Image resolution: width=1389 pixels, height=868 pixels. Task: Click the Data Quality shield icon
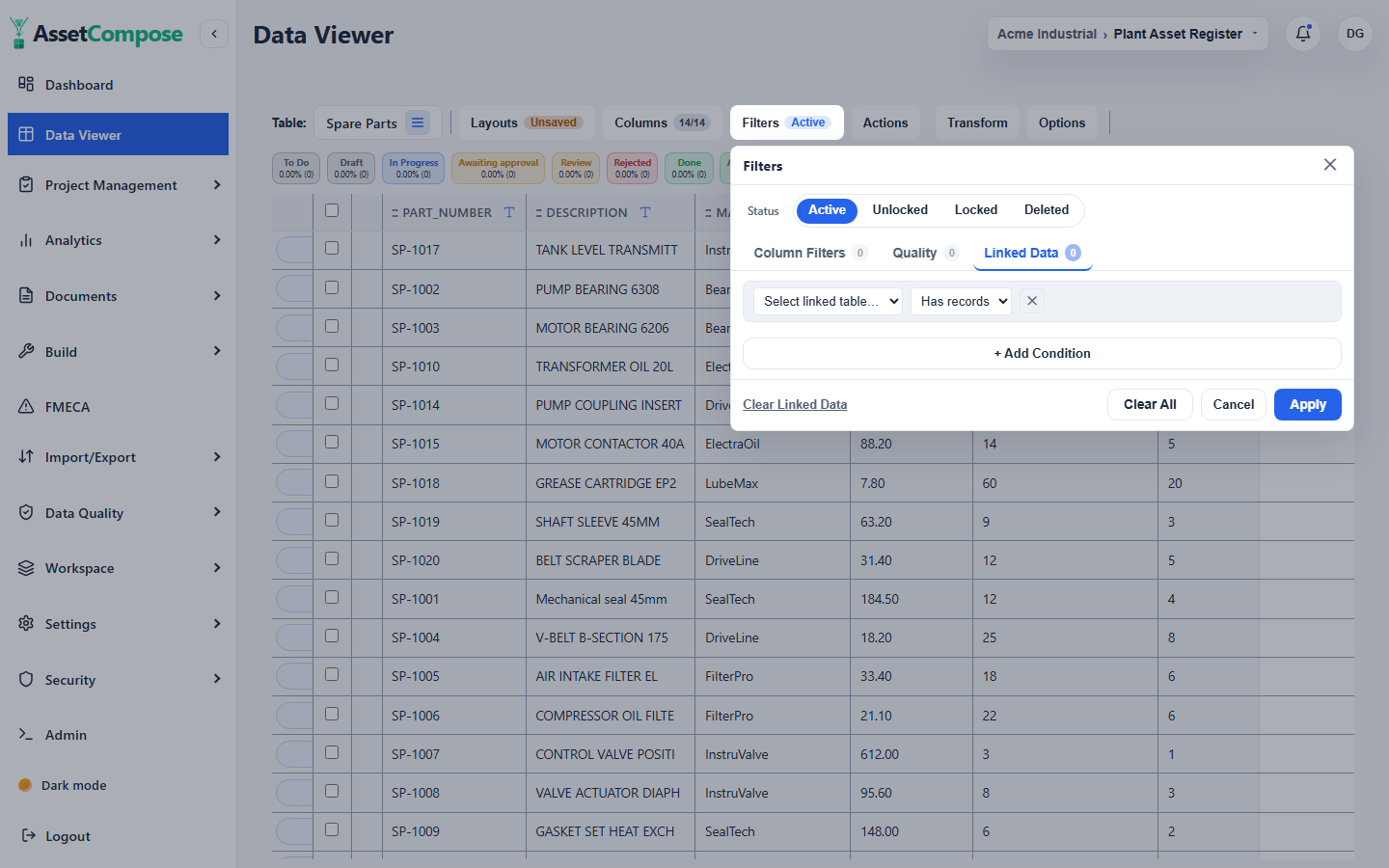26,512
